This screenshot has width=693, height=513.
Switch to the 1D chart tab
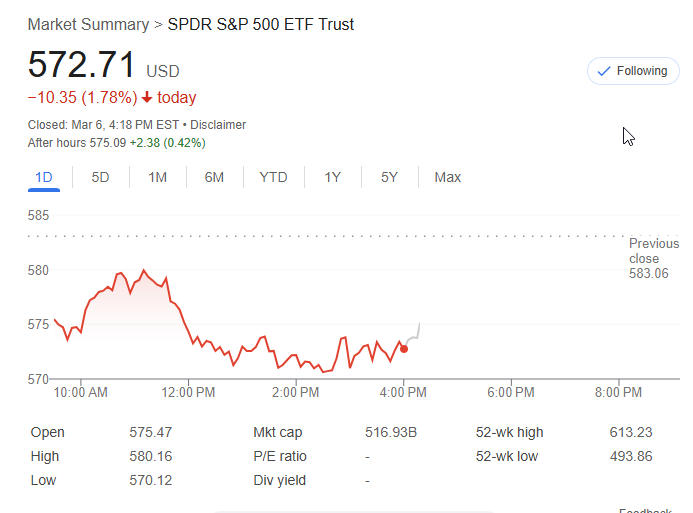click(x=44, y=177)
